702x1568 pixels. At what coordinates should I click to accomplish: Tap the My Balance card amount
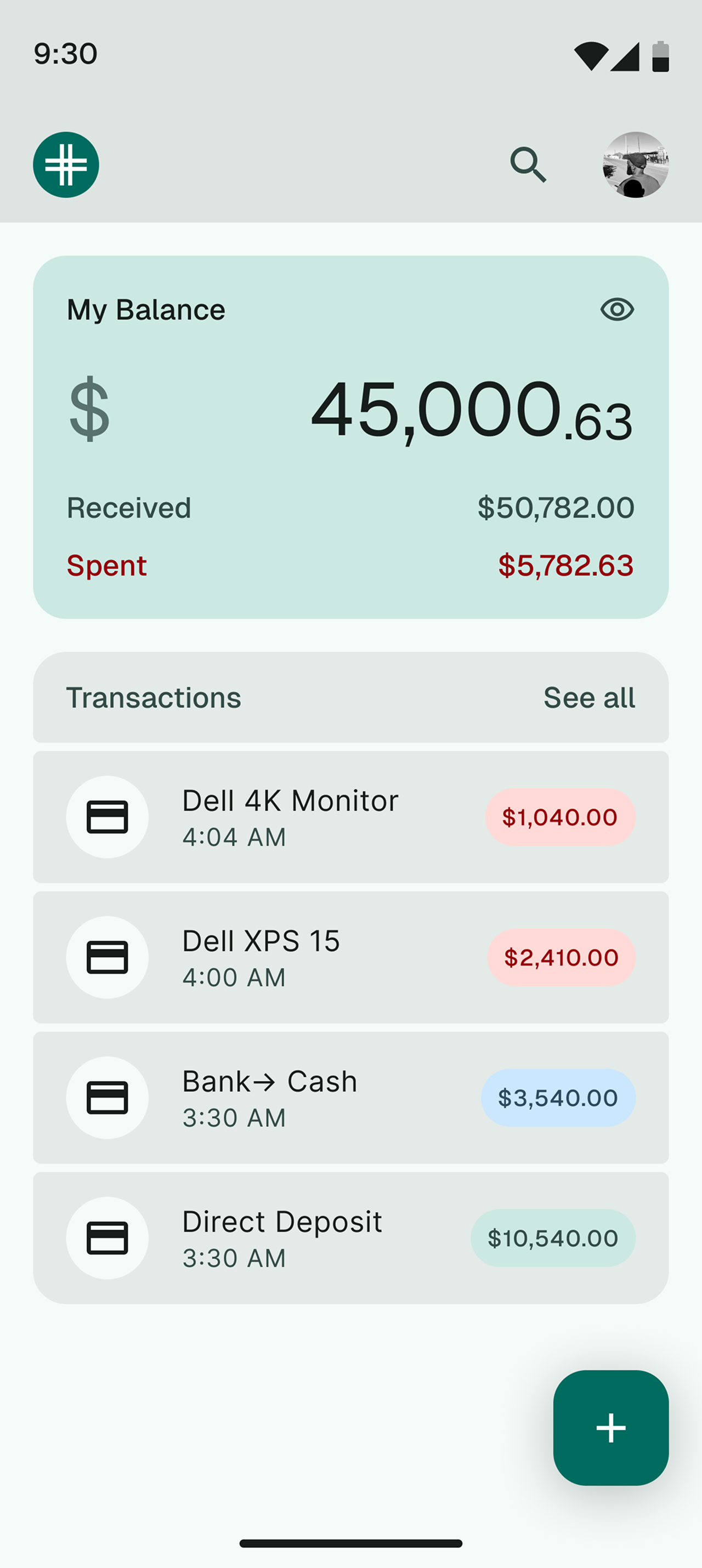471,410
